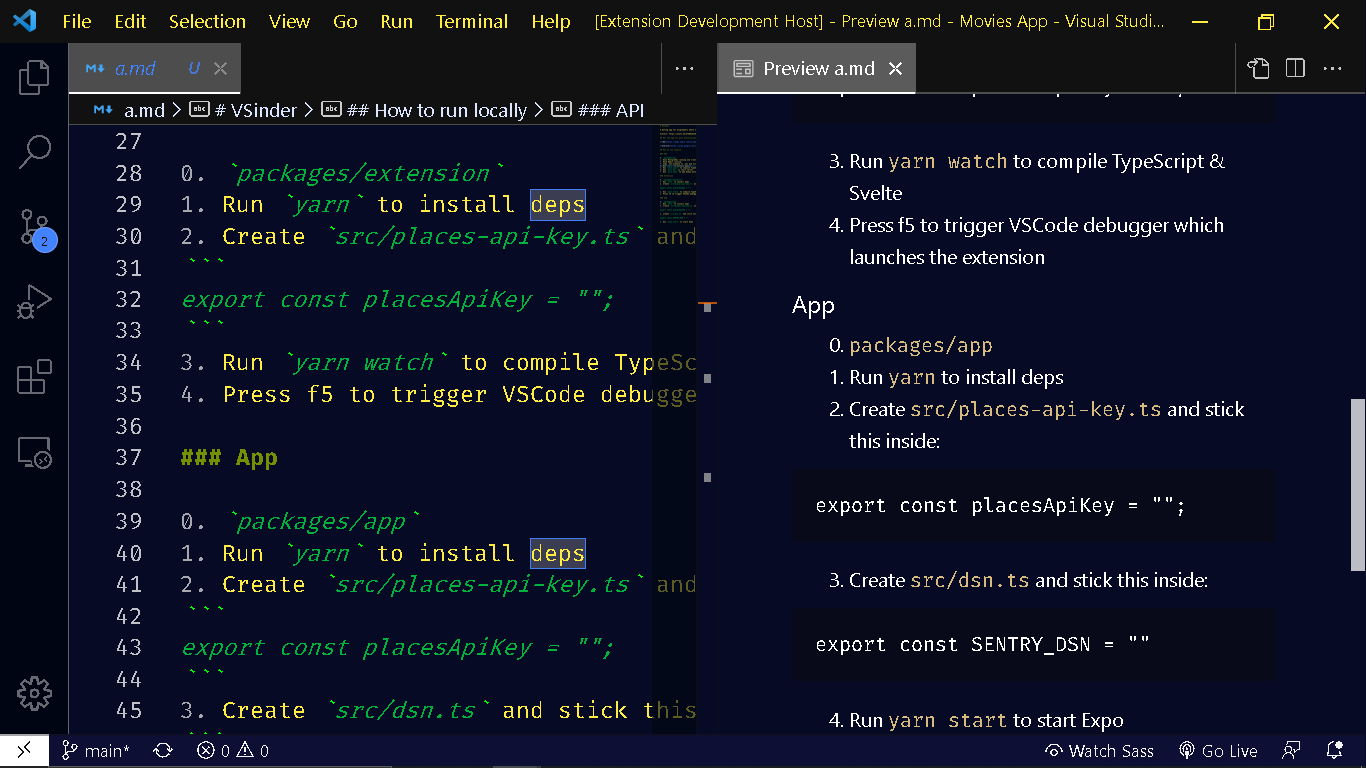The height and width of the screenshot is (768, 1366).
Task: Open the Terminal menu
Action: [472, 21]
